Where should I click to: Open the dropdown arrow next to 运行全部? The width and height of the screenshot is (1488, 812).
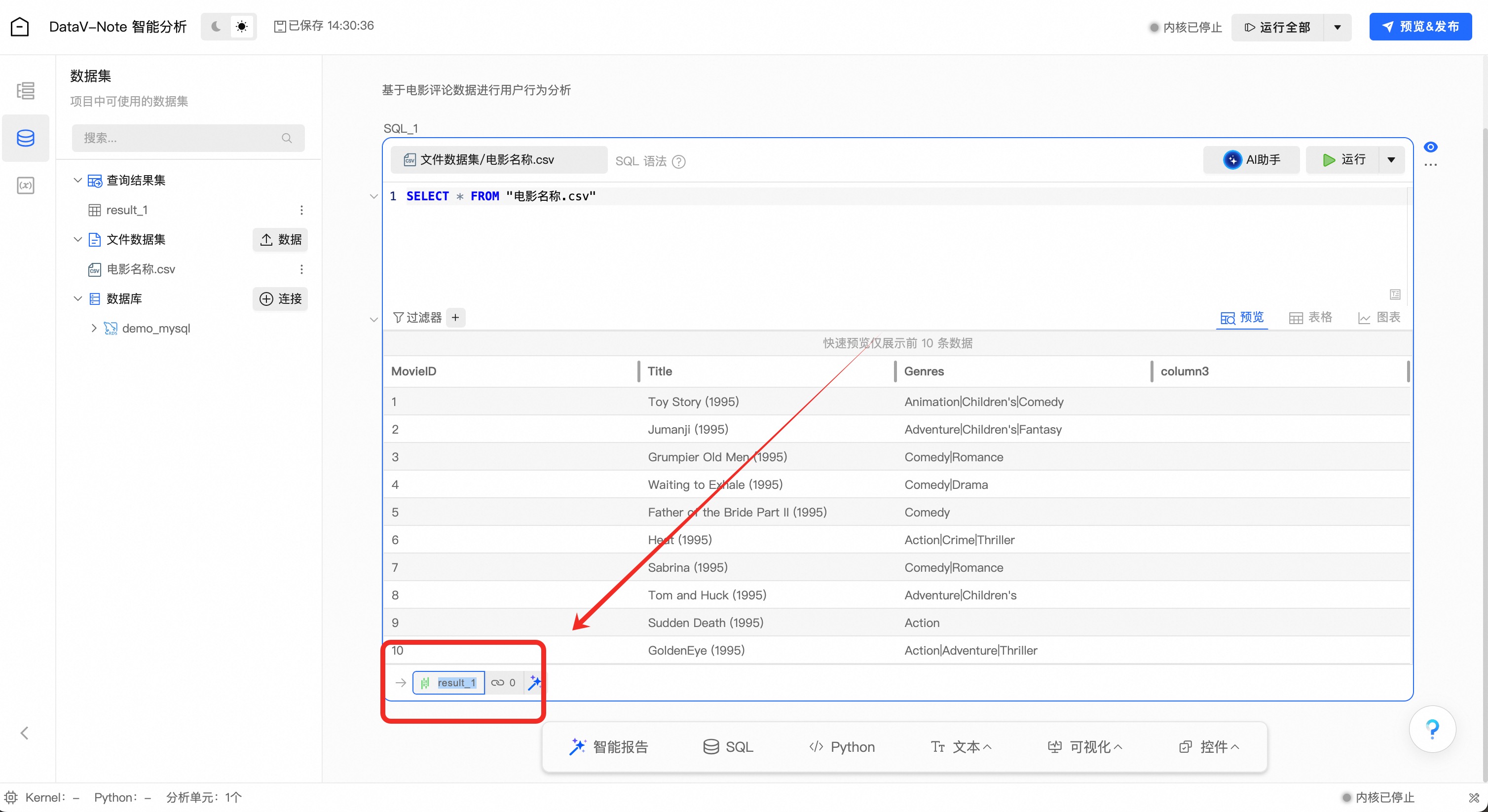point(1337,27)
